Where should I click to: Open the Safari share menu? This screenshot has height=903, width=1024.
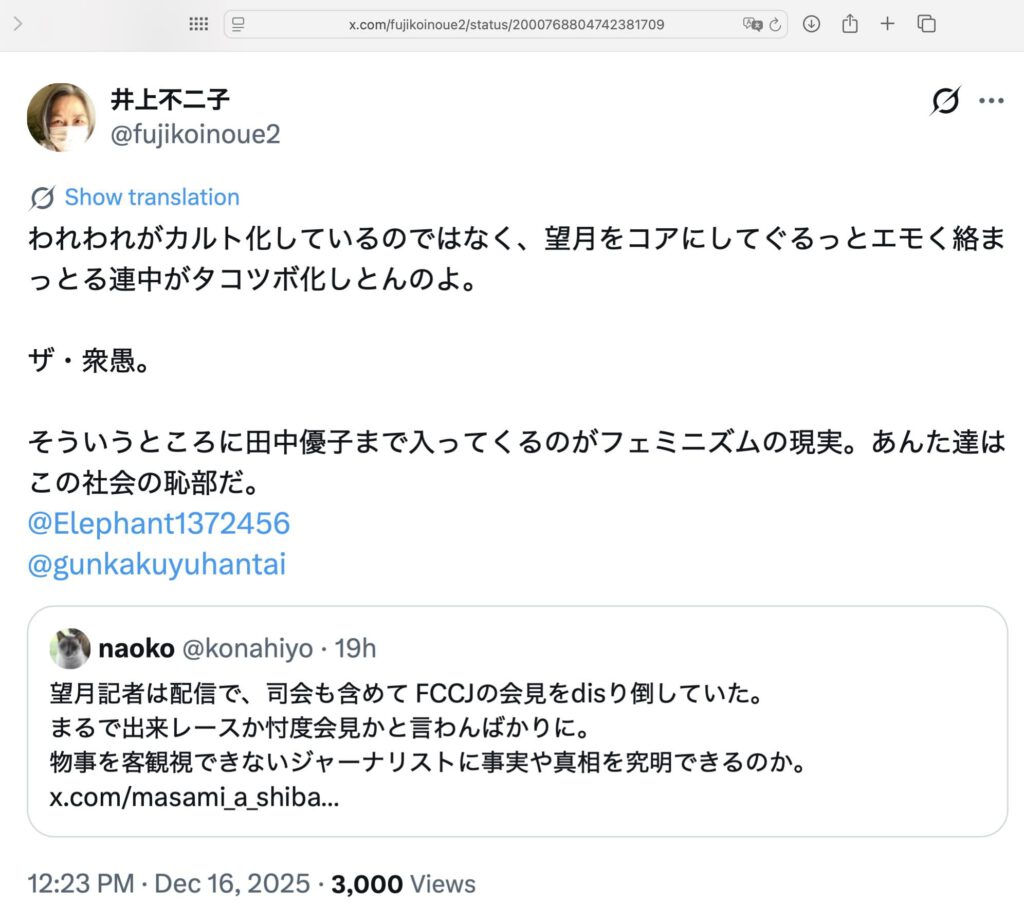[x=849, y=24]
